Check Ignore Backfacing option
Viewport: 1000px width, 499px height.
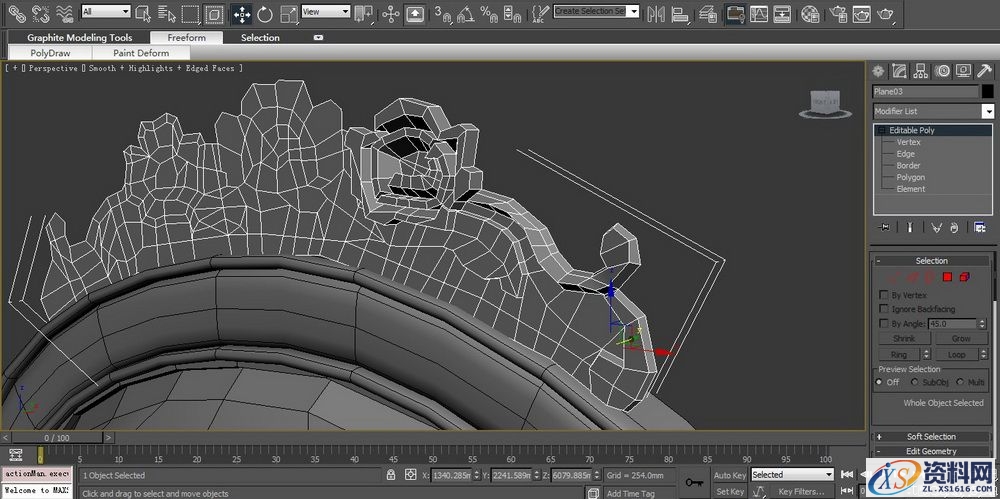883,309
